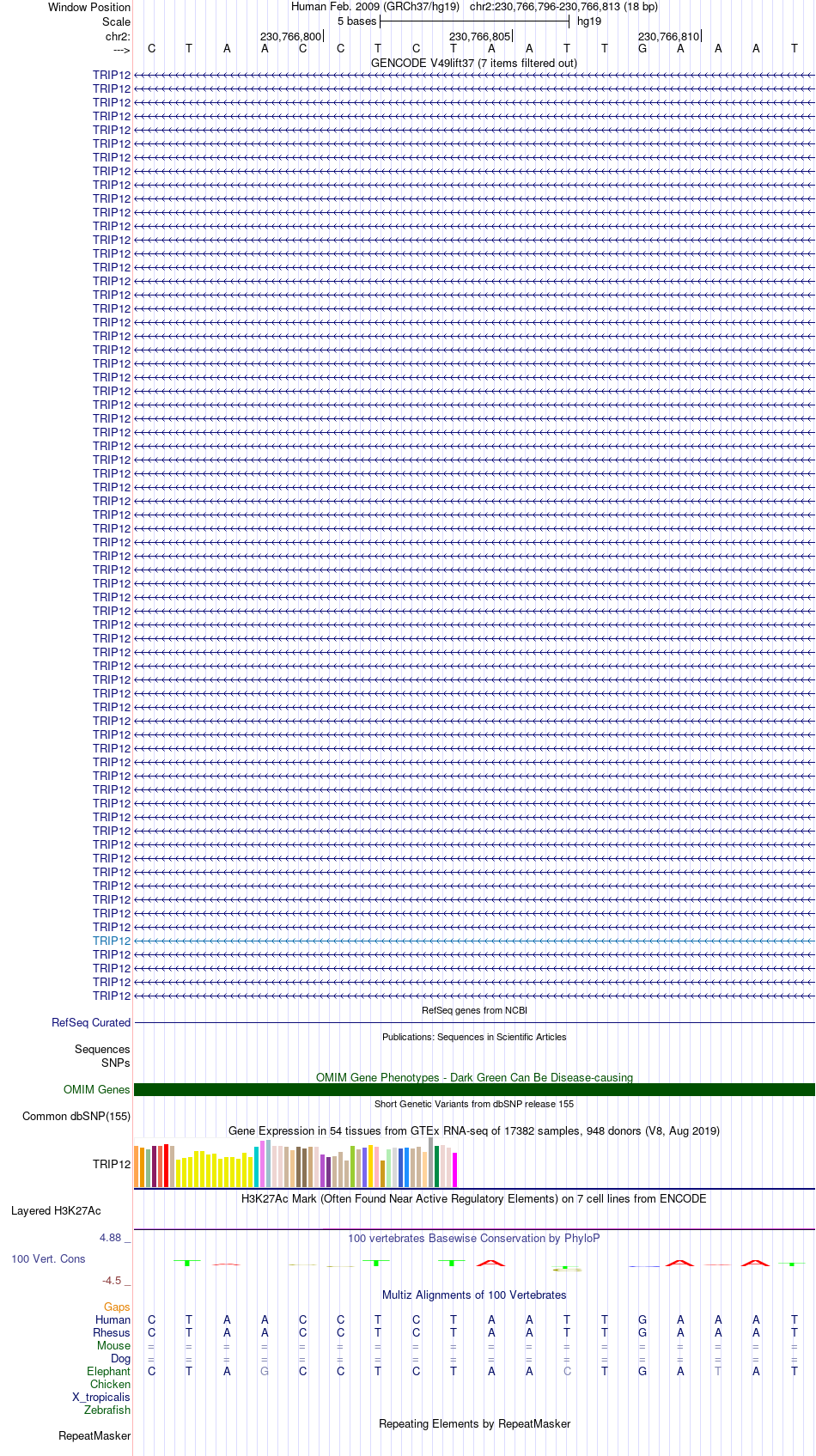Click the dark green OMIM gene bar
The width and height of the screenshot is (816, 1456).
tap(474, 1090)
